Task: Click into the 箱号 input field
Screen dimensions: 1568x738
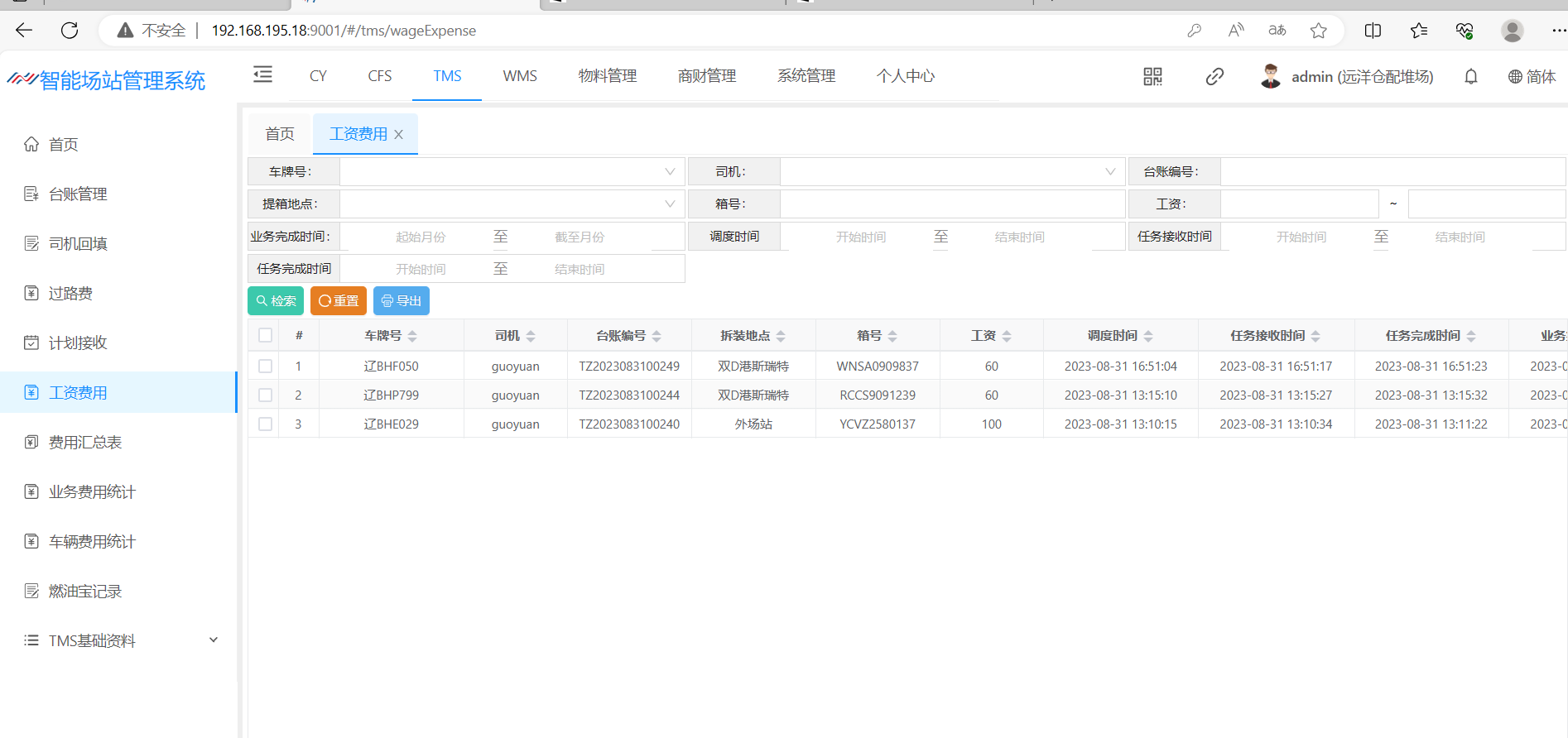Action: tap(952, 204)
